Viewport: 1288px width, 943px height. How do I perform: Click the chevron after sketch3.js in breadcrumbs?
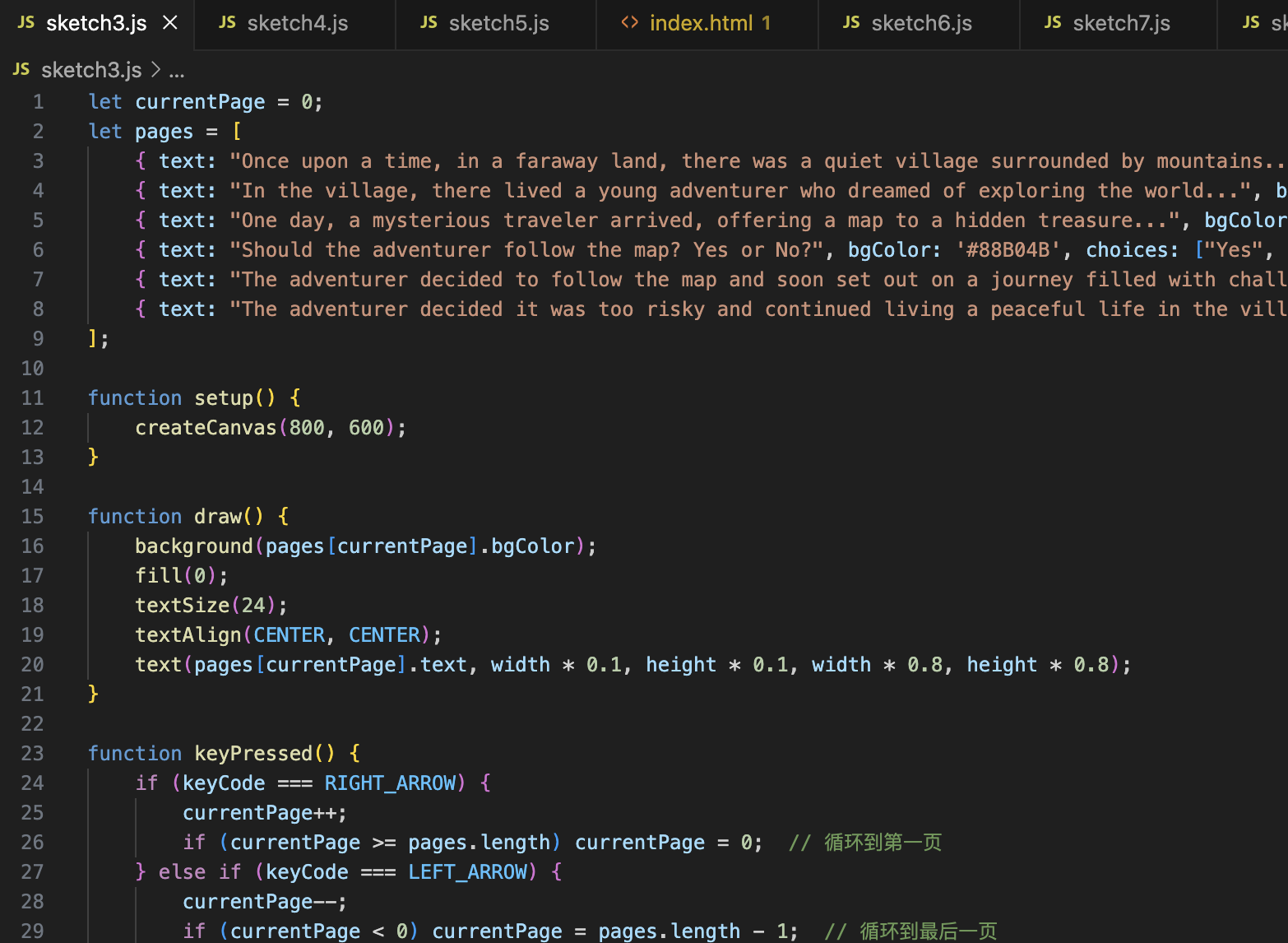coord(155,70)
